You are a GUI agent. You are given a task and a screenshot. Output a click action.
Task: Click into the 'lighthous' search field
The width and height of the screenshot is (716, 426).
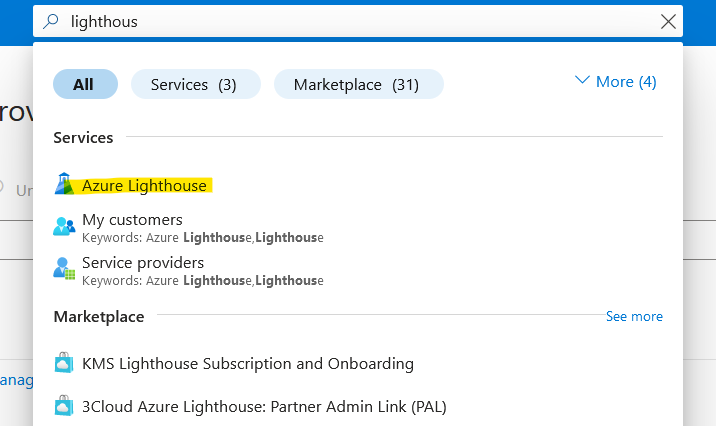click(x=358, y=21)
